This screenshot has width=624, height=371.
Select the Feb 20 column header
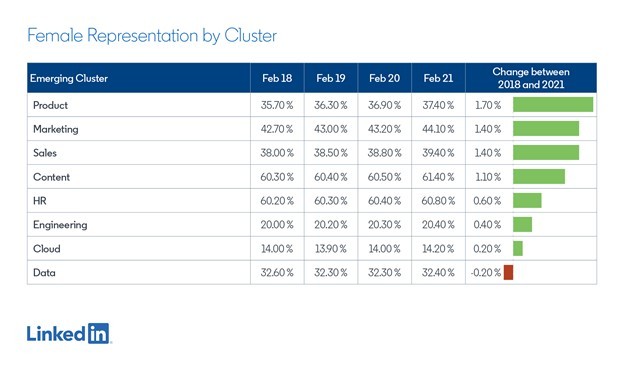pyautogui.click(x=384, y=78)
